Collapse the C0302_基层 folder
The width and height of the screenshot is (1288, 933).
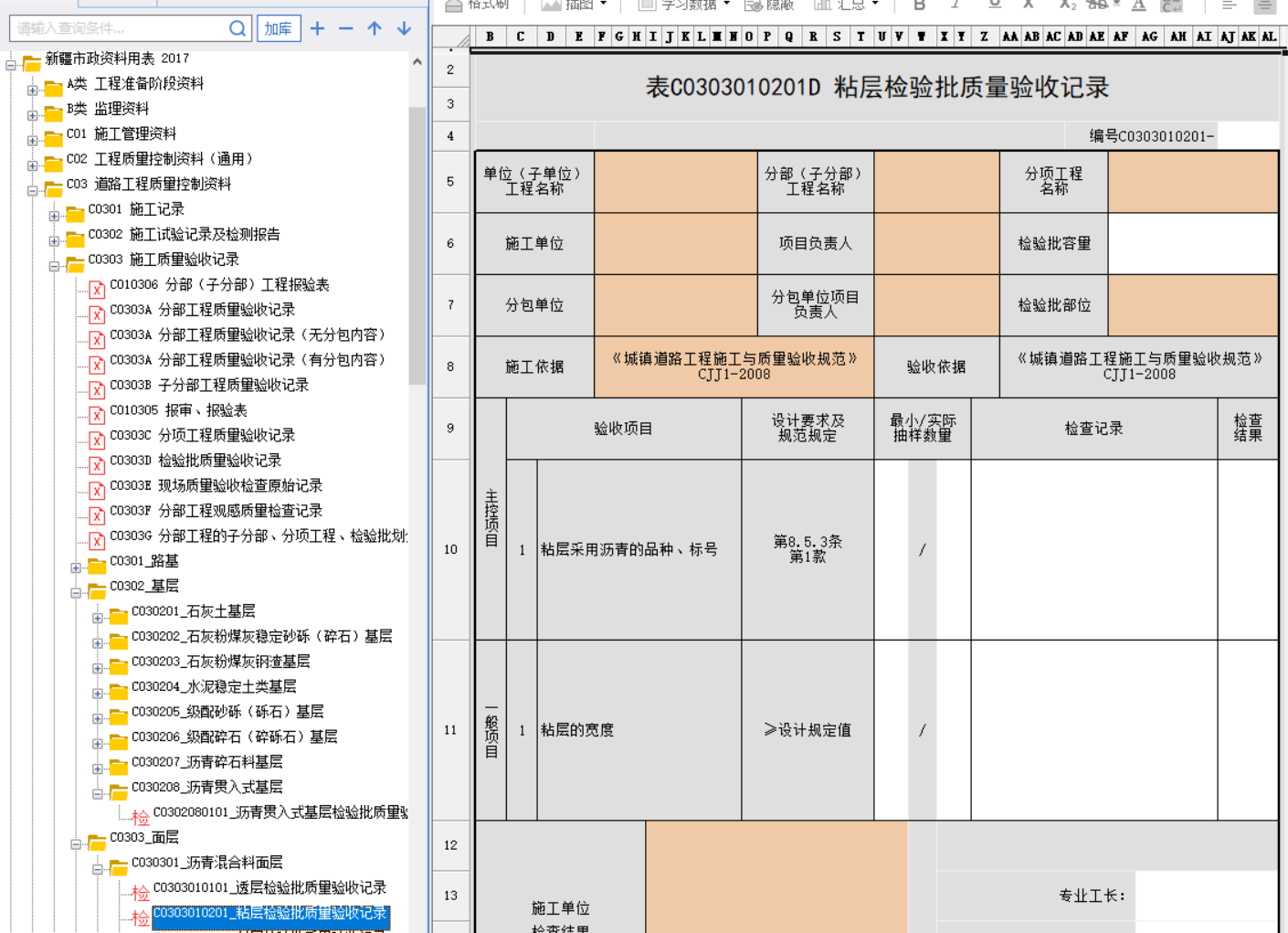pyautogui.click(x=76, y=593)
